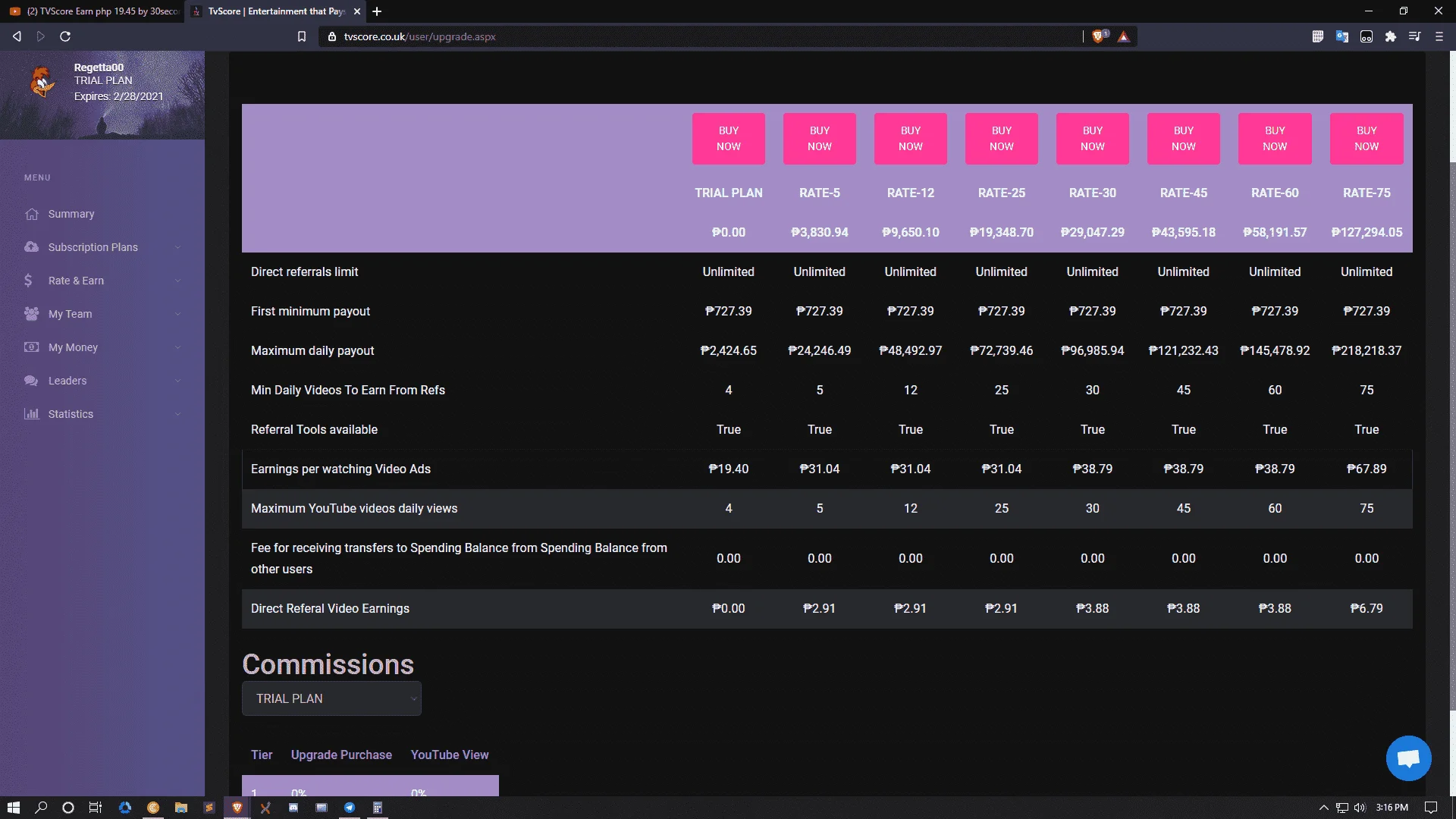Screen dimensions: 1456x819
Task: Open the Calculator app in taskbar
Action: coord(378,808)
